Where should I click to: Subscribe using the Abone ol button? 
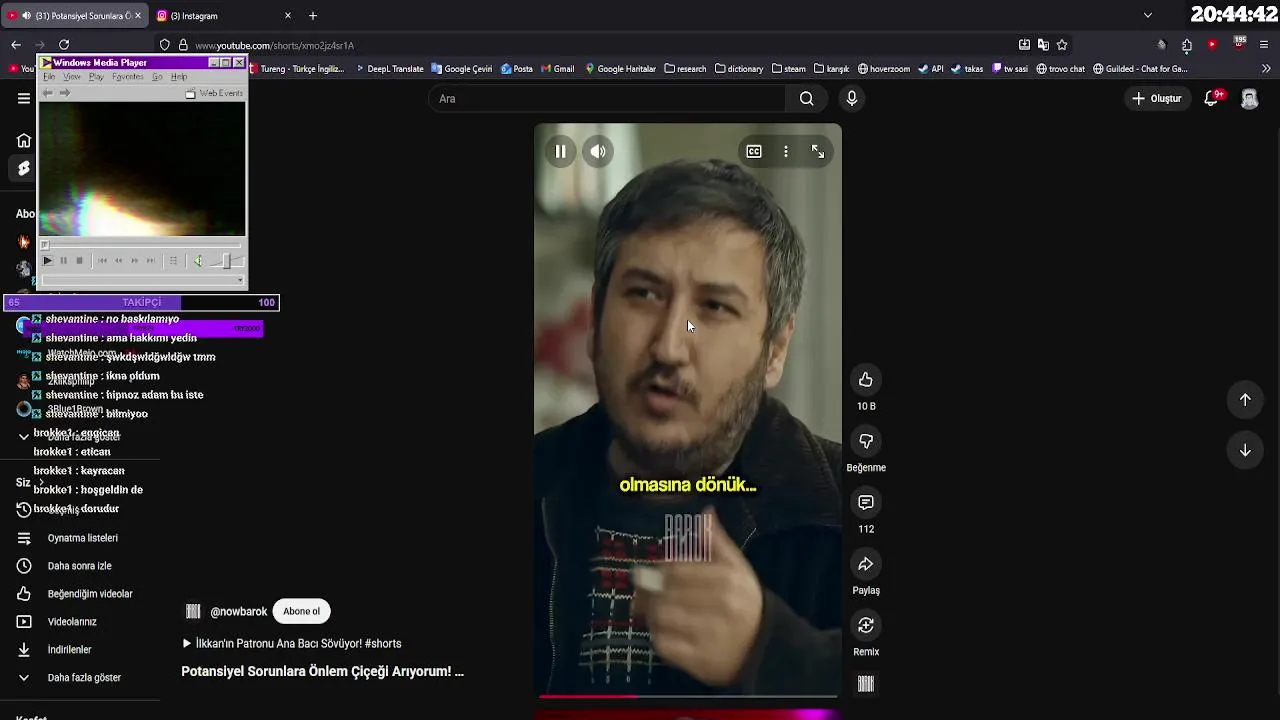[301, 611]
